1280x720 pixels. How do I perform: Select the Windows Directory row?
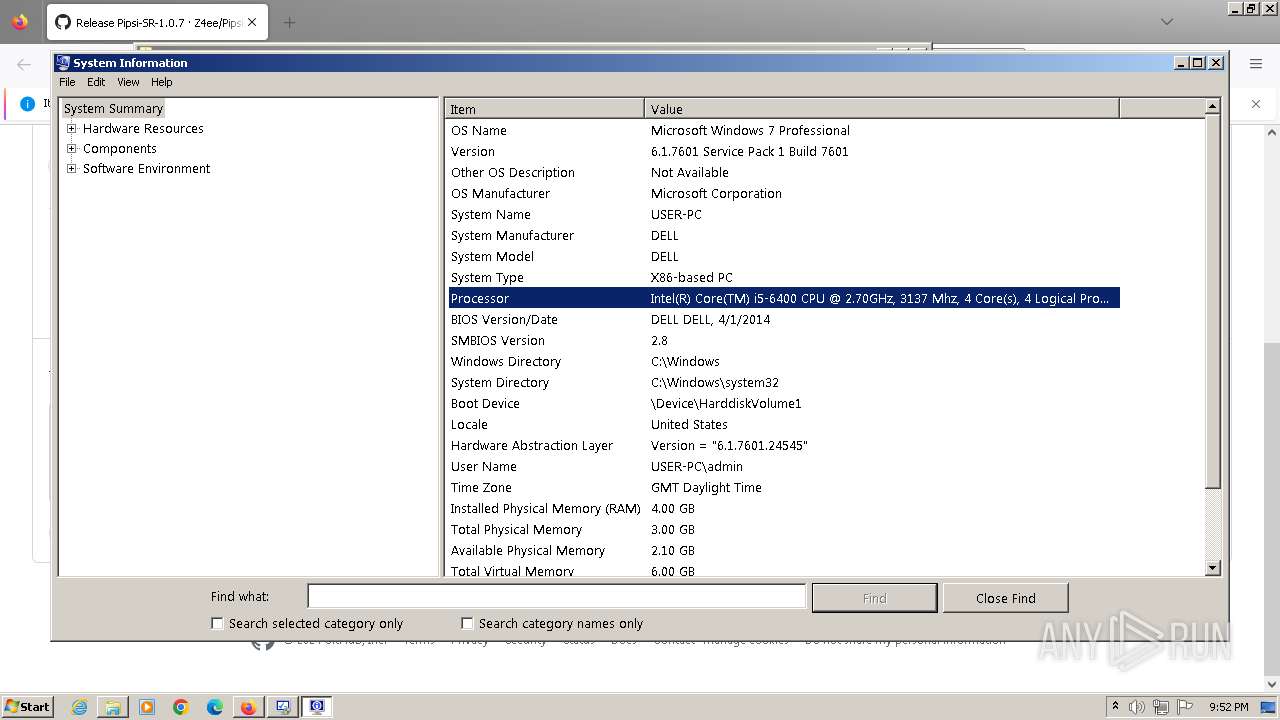pos(783,362)
